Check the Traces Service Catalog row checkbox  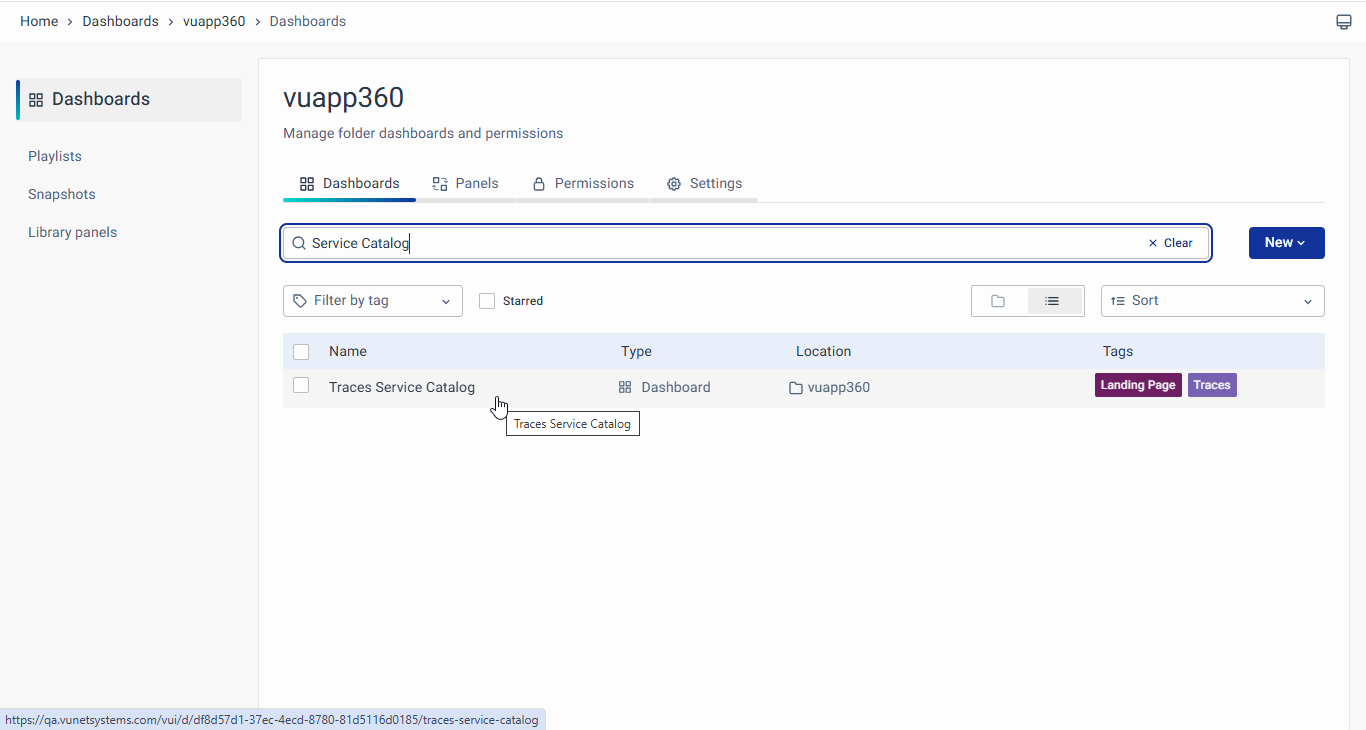point(301,386)
